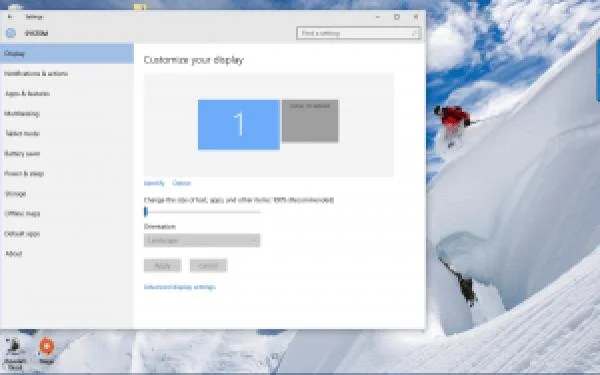Go to Power & sleep settings

pos(67,174)
